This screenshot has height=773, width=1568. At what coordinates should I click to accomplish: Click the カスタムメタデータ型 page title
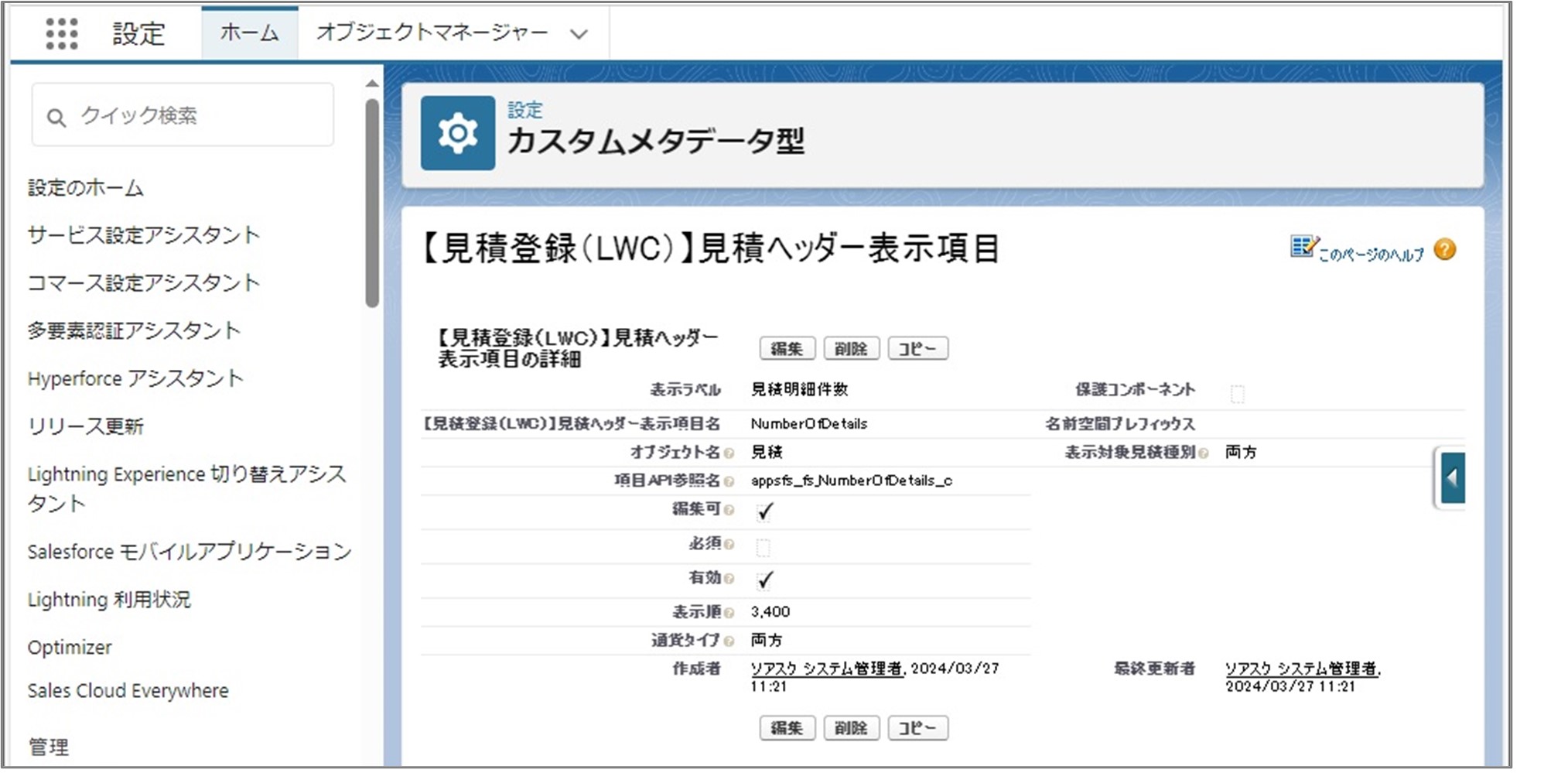pos(656,142)
